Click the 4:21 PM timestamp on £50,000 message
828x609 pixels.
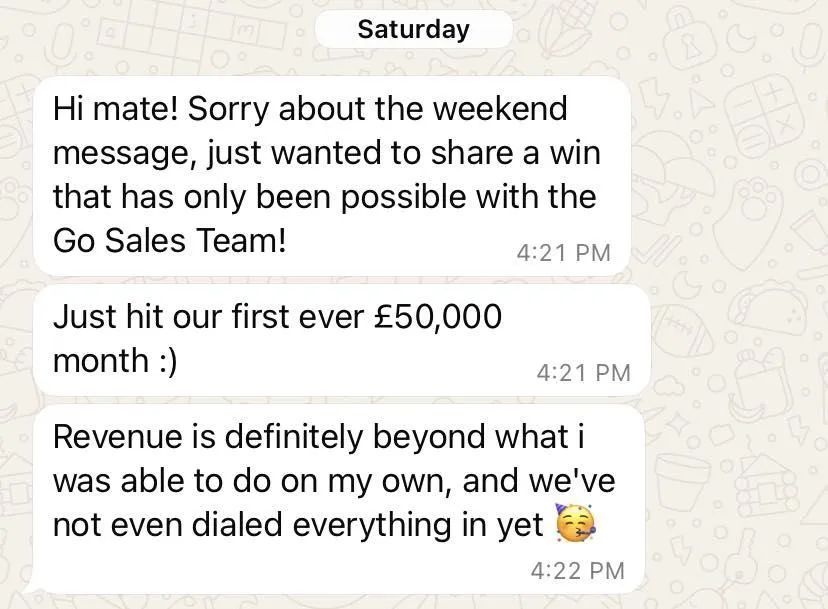coord(584,373)
